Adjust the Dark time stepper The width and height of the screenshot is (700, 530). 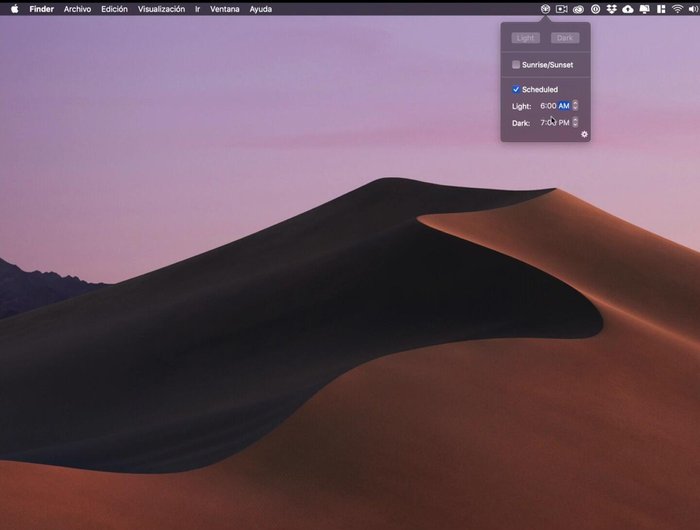575,123
